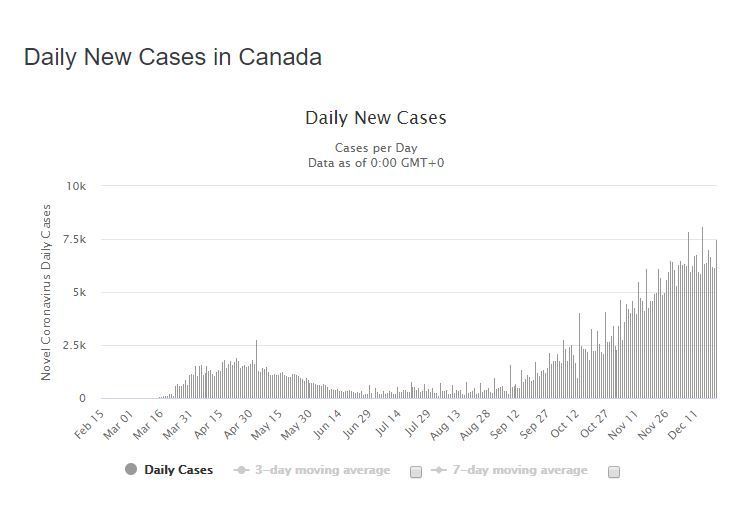
Task: Enable the 7-day moving average checkbox
Action: tap(614, 471)
